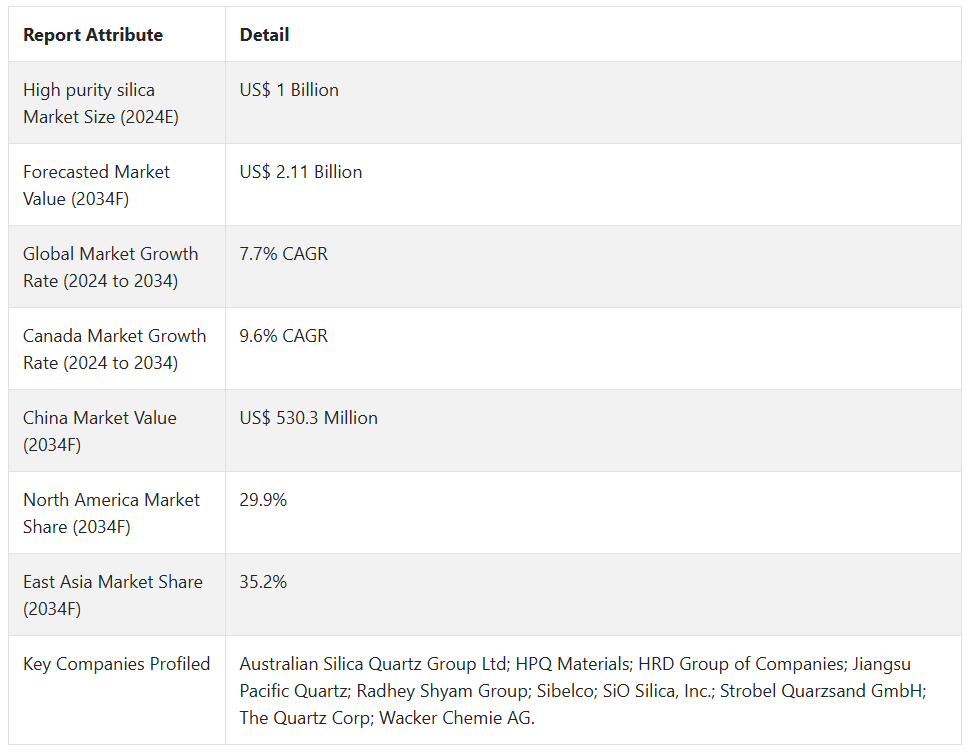Image resolution: width=967 pixels, height=752 pixels.
Task: Select Forecasted Market Value (2034F) cell
Action: point(96,185)
